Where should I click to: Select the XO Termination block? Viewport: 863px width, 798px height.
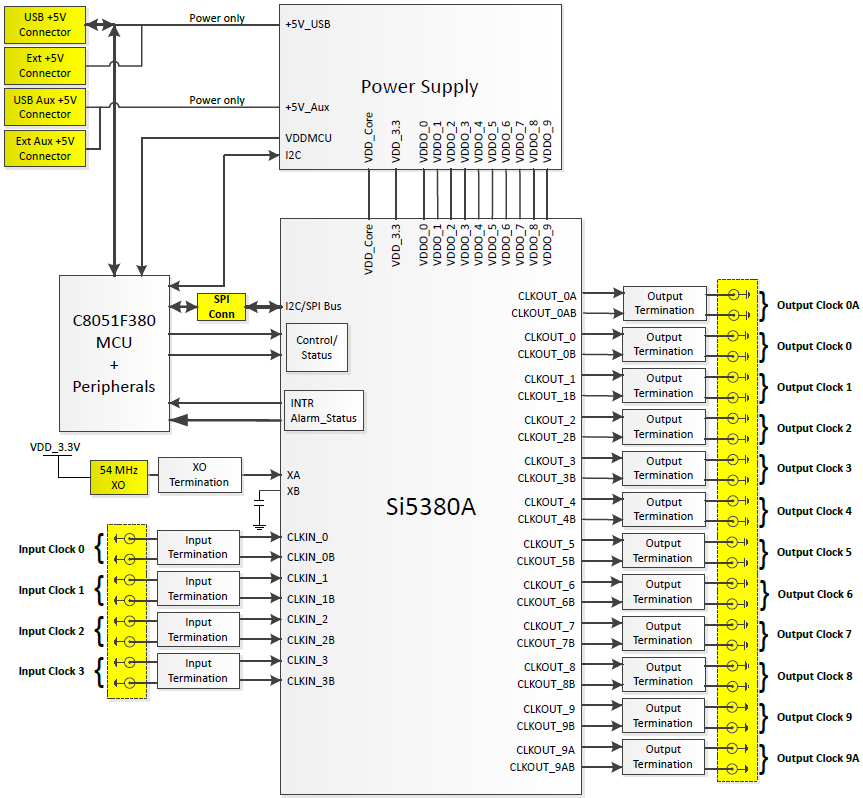point(199,474)
